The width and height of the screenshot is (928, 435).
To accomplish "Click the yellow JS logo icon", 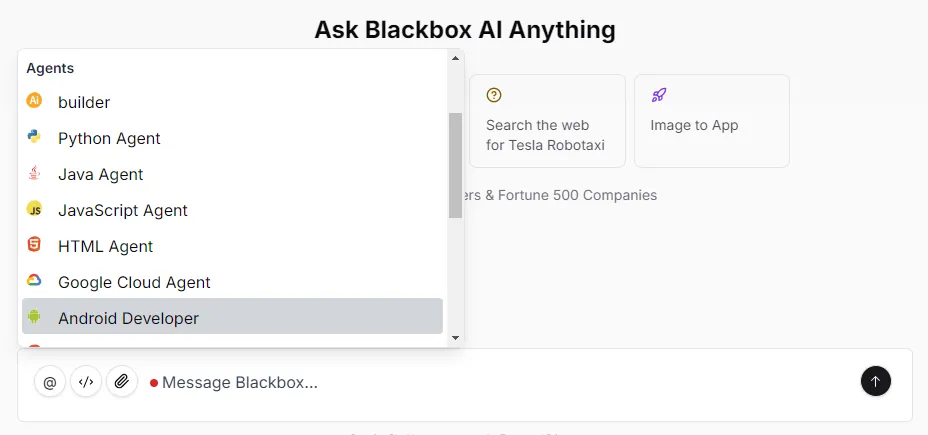I will click(34, 209).
